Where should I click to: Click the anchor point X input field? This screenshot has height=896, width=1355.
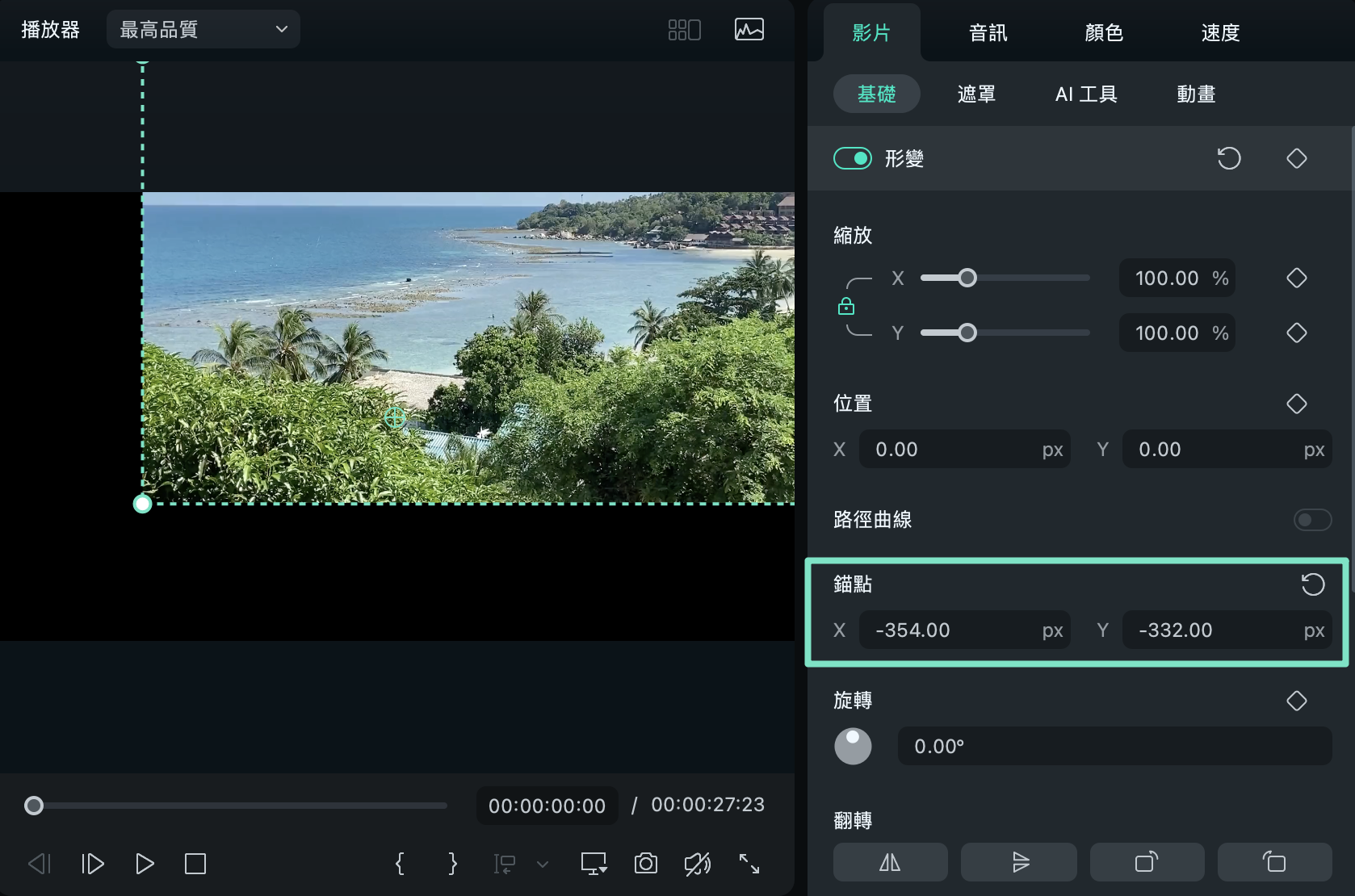point(953,630)
